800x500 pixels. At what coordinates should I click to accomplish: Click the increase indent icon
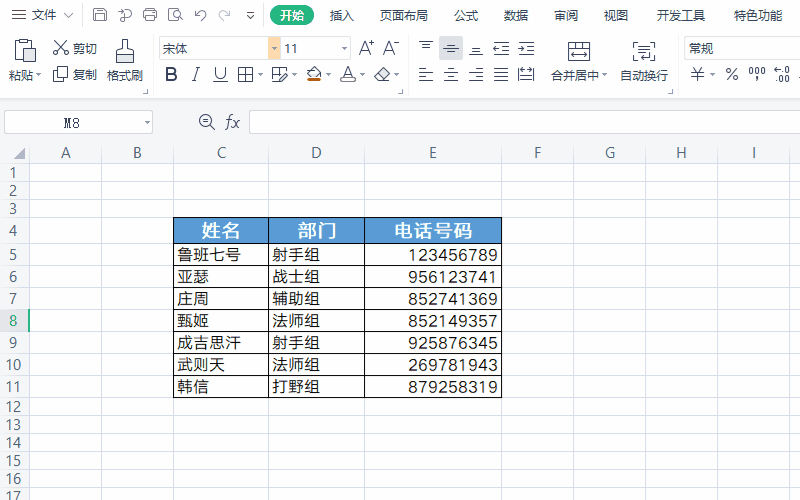click(x=526, y=48)
